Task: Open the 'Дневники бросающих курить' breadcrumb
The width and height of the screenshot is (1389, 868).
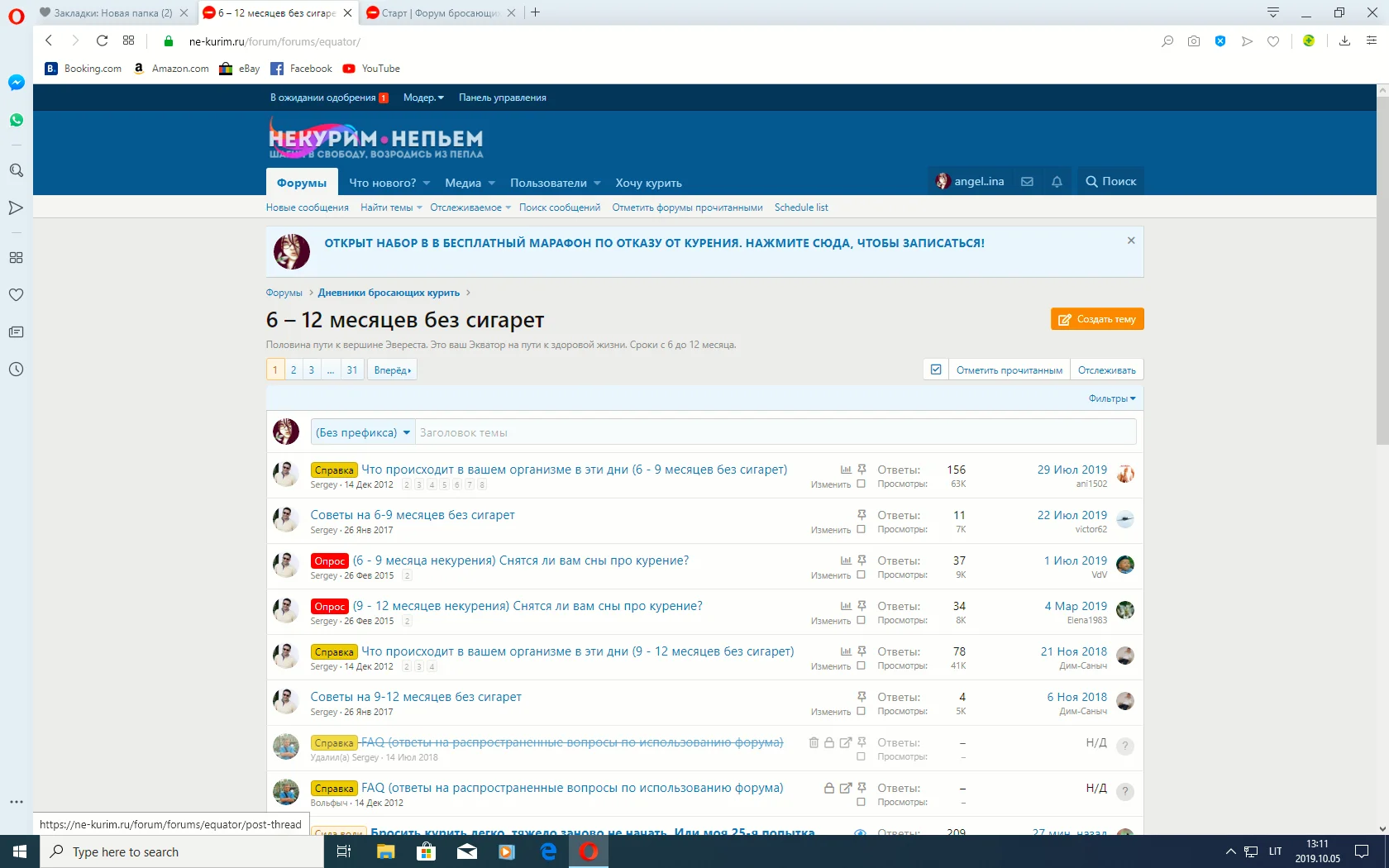Action: coord(389,293)
